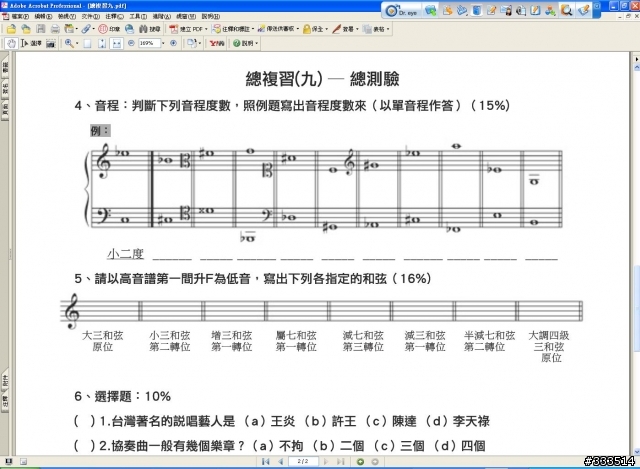
Task: Open the 工具(T) menu
Action: (138, 17)
